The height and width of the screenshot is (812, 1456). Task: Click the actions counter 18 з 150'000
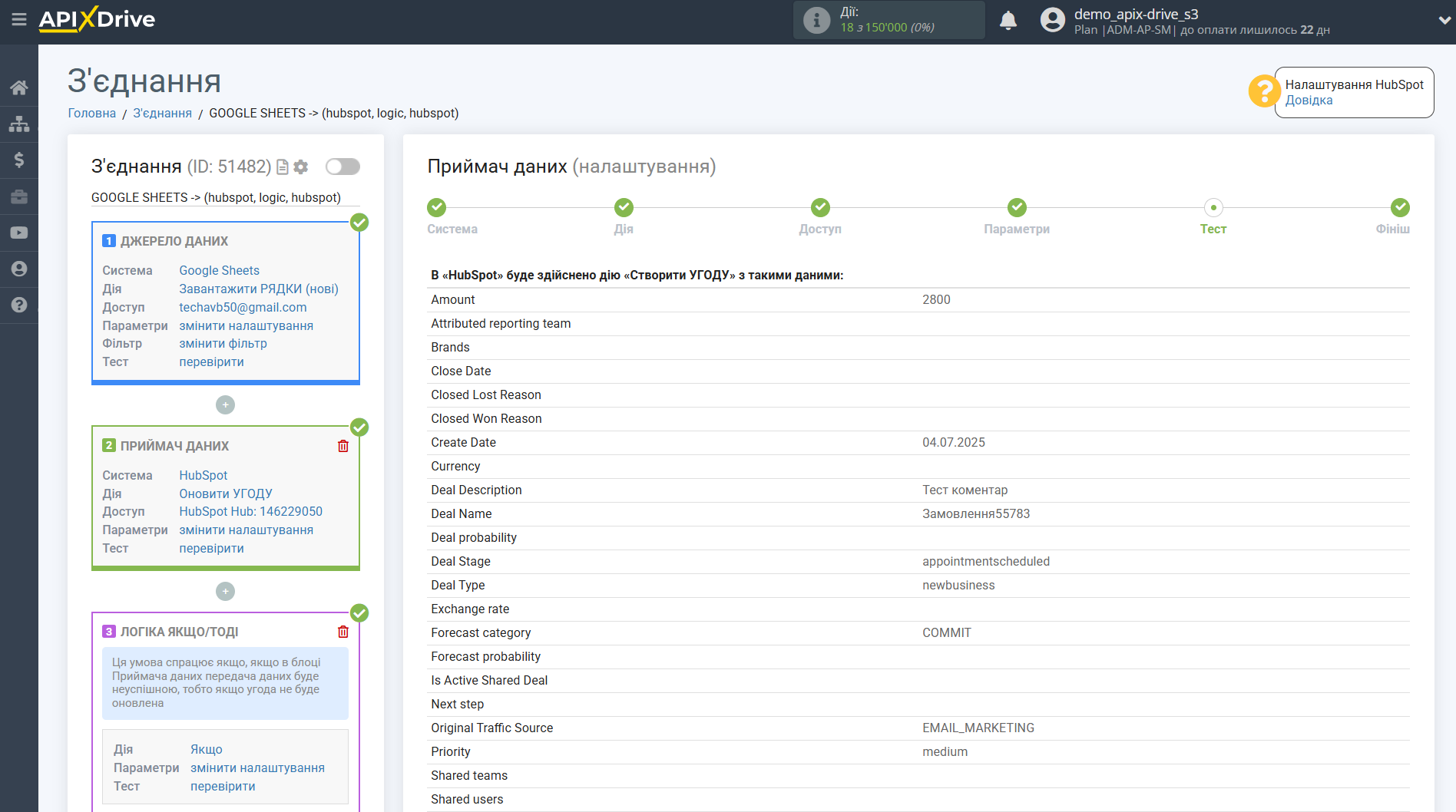887,28
